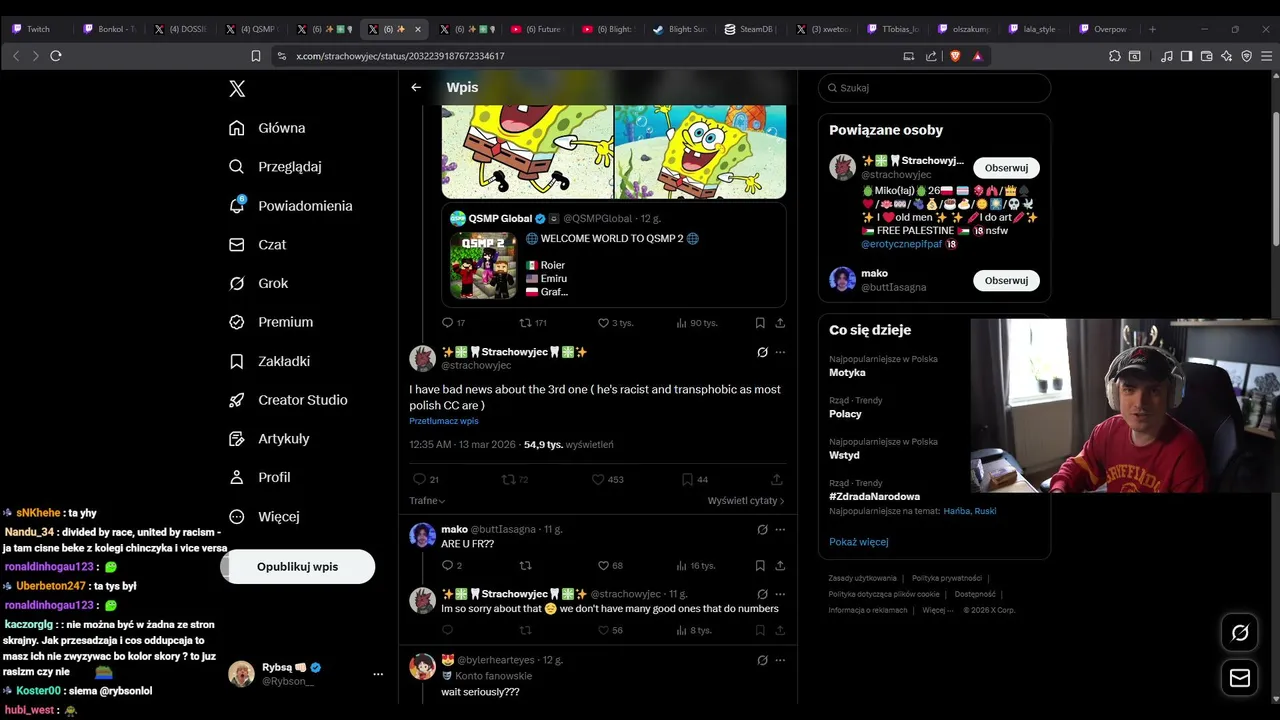Like mako's "ARE U FR??" reply
Viewport: 1280px width, 720px height.
610,566
